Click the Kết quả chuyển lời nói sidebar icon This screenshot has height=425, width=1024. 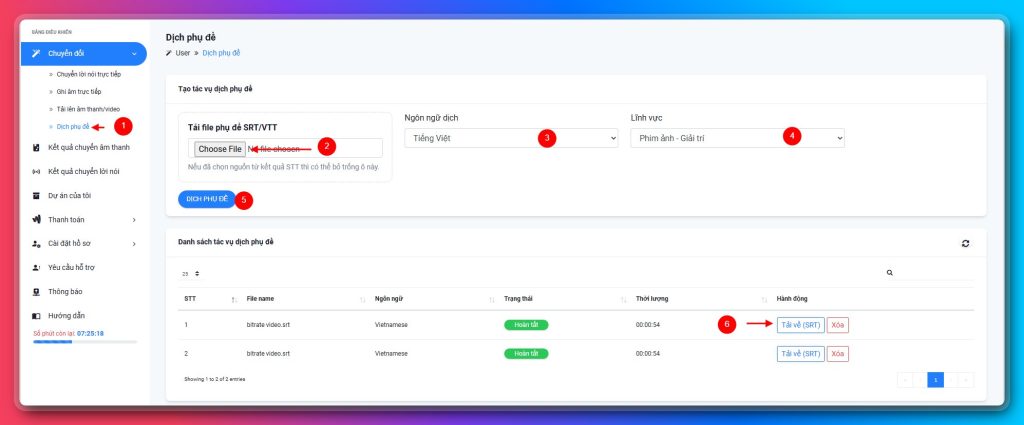pyautogui.click(x=36, y=171)
